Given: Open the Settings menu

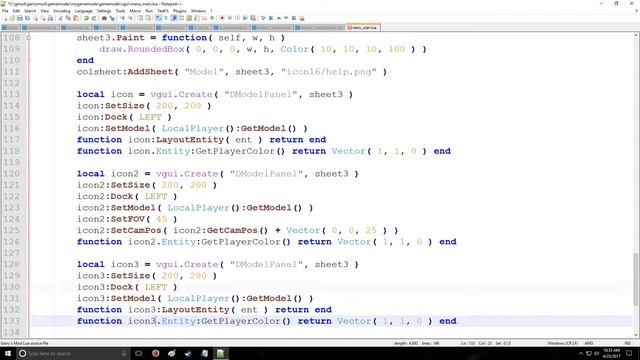Looking at the screenshot, I should (x=104, y=11).
